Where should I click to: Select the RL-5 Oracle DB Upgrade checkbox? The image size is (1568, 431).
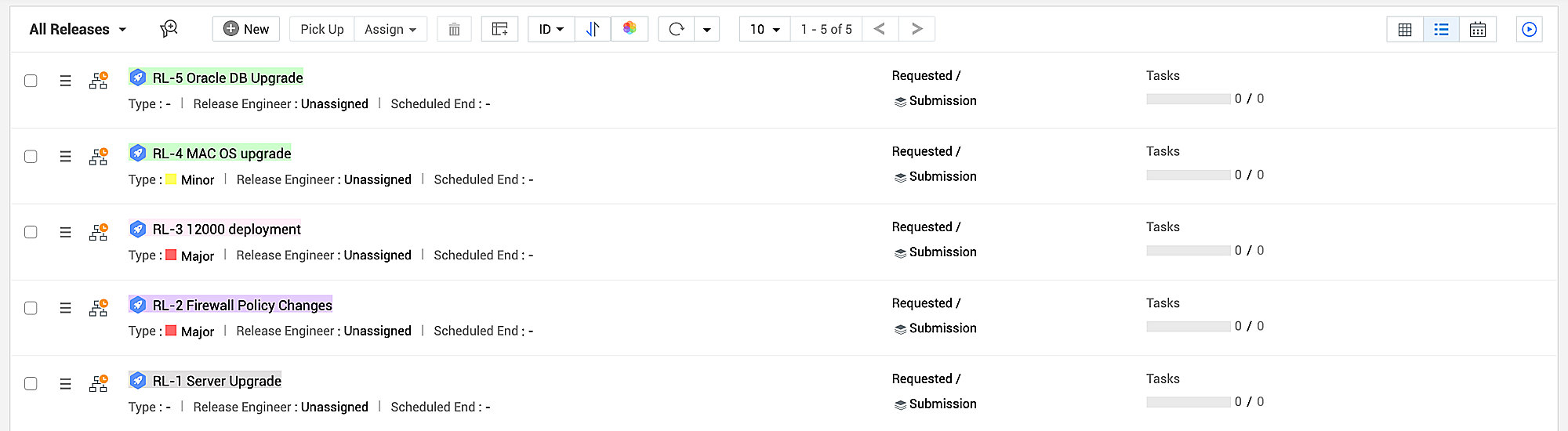[31, 81]
